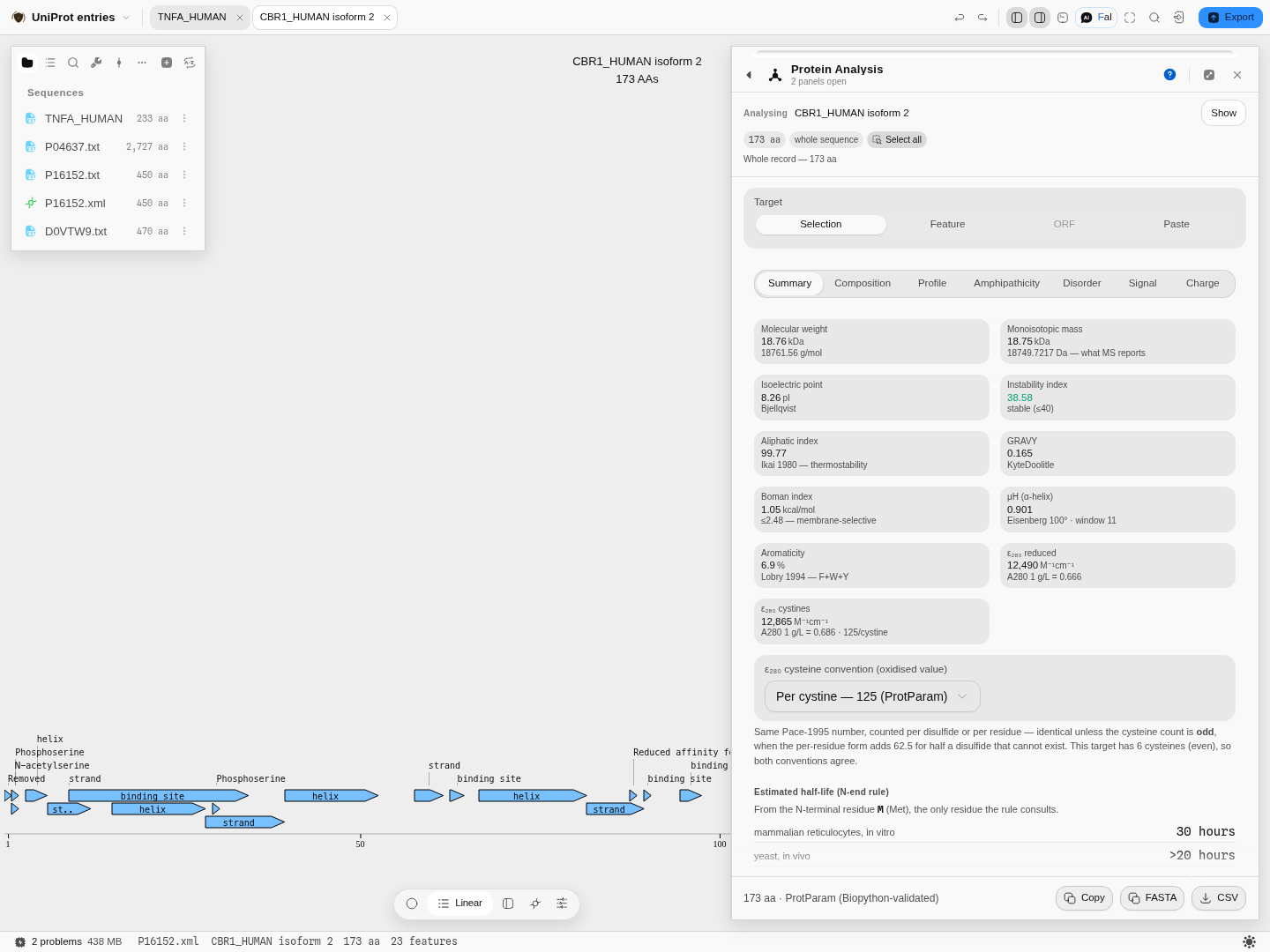Screen dimensions: 1270x952
Task: Export results as FASTA
Action: click(x=1152, y=898)
